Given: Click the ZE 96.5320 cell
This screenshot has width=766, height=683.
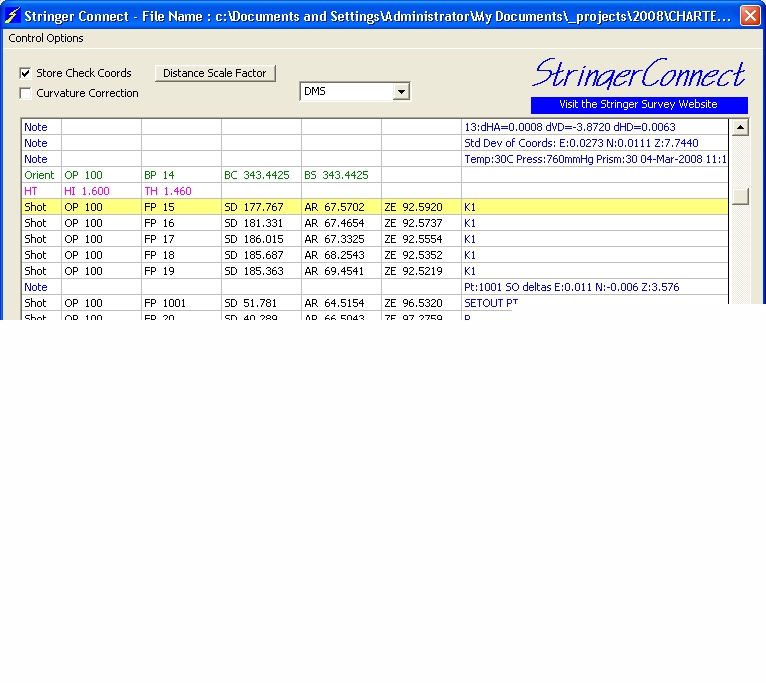Looking at the screenshot, I should coord(421,303).
